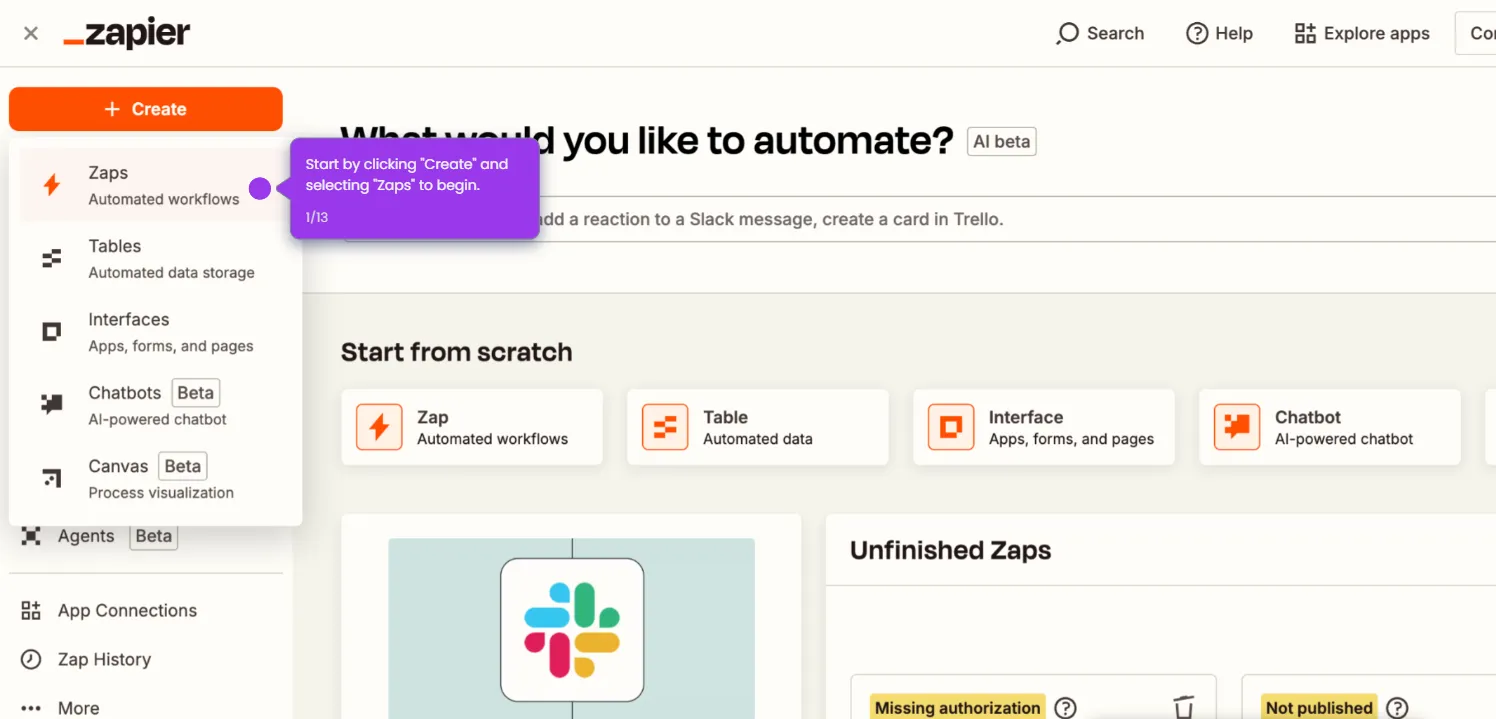Select the Zaps lightning bolt icon

(x=52, y=185)
